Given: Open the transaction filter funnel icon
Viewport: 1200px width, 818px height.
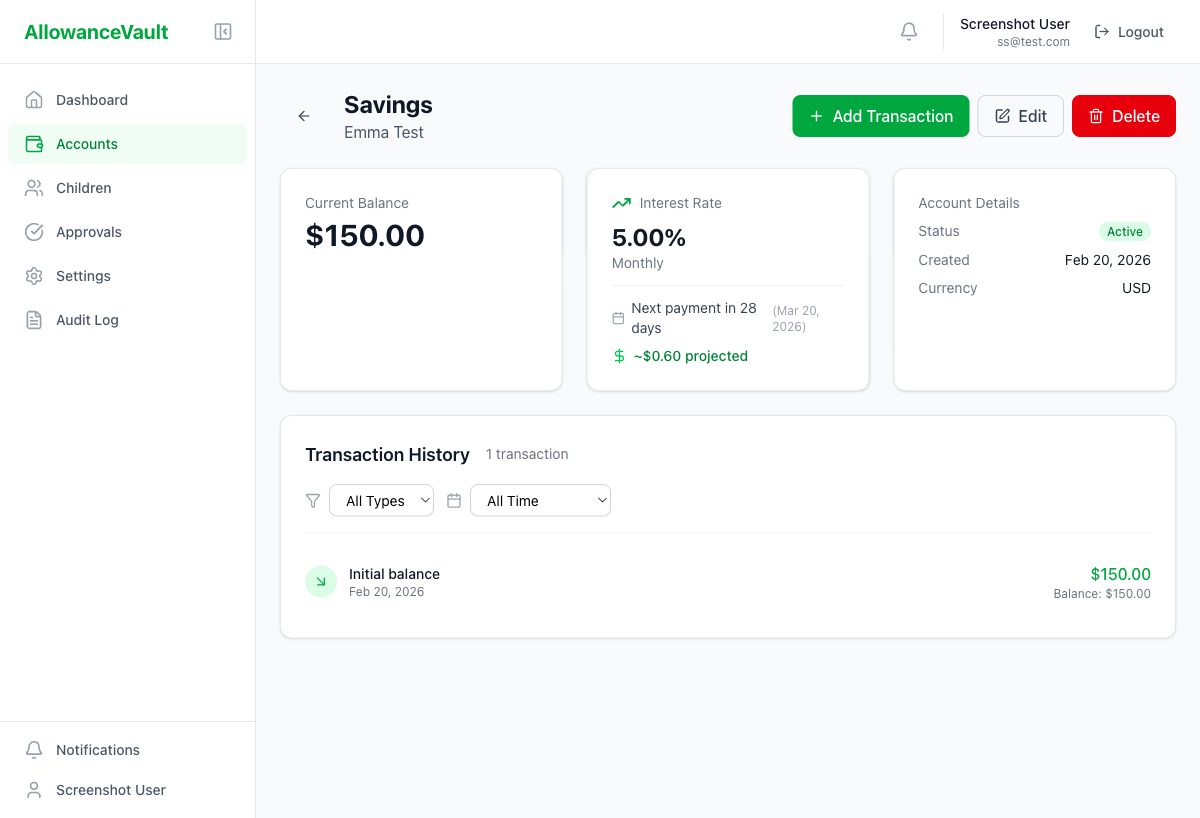Looking at the screenshot, I should 313,500.
